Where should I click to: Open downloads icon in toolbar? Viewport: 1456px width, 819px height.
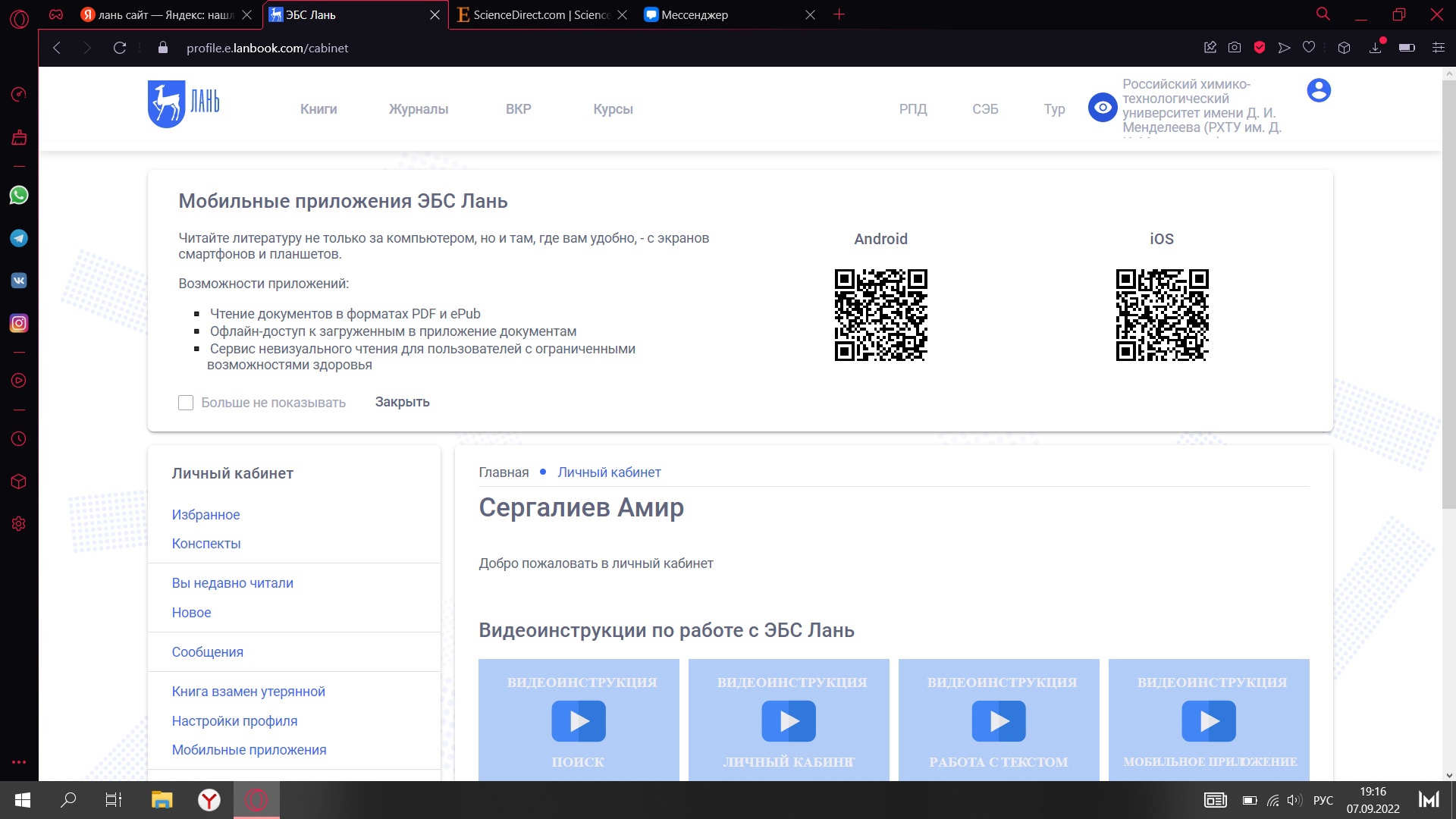(x=1376, y=48)
